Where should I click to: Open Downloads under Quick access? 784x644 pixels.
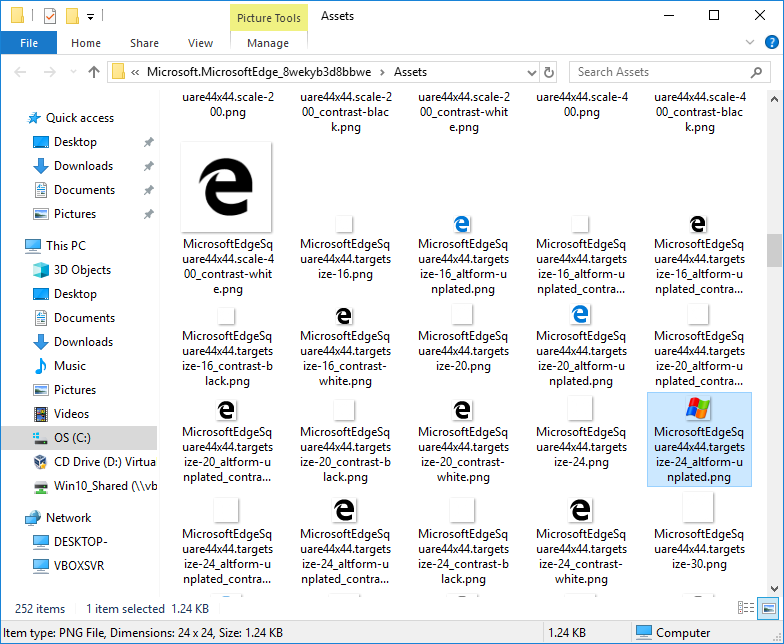click(x=83, y=166)
